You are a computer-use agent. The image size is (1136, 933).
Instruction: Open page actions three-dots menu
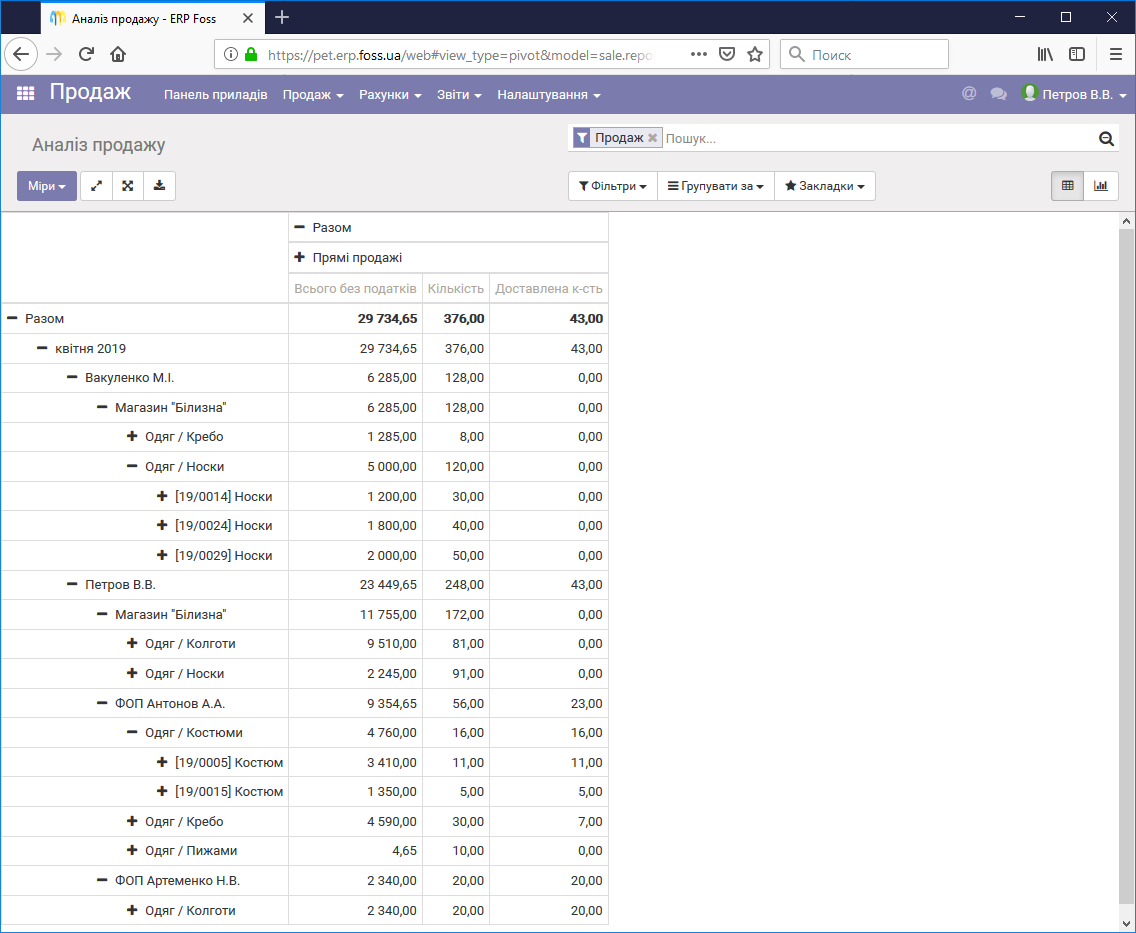coord(698,54)
